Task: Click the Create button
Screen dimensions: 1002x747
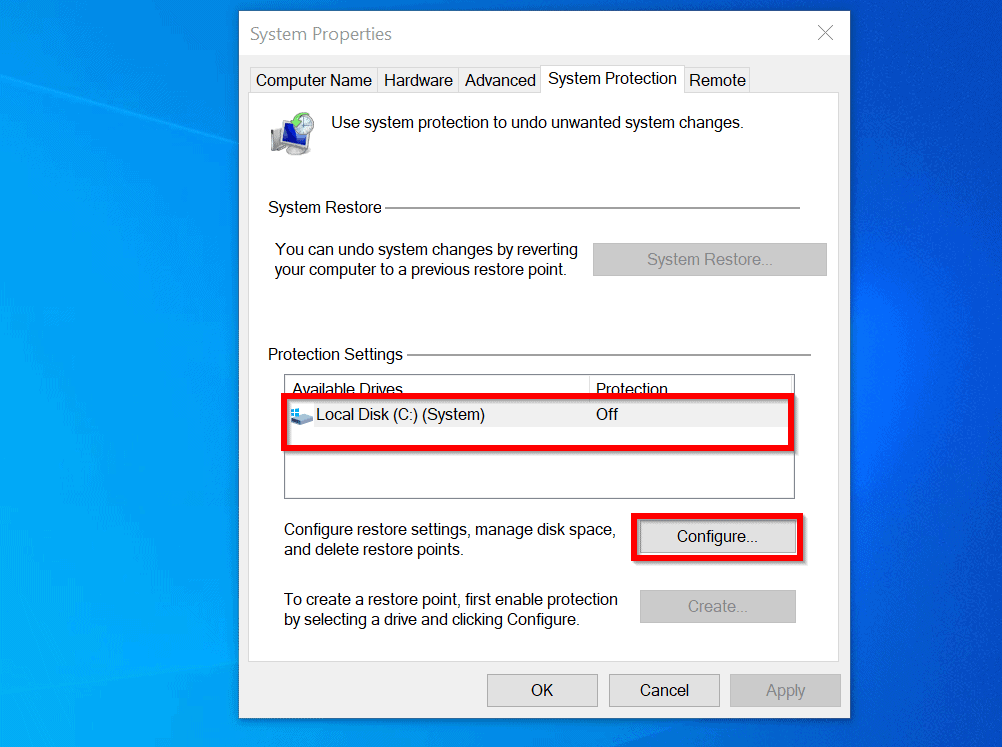Action: pyautogui.click(x=717, y=606)
